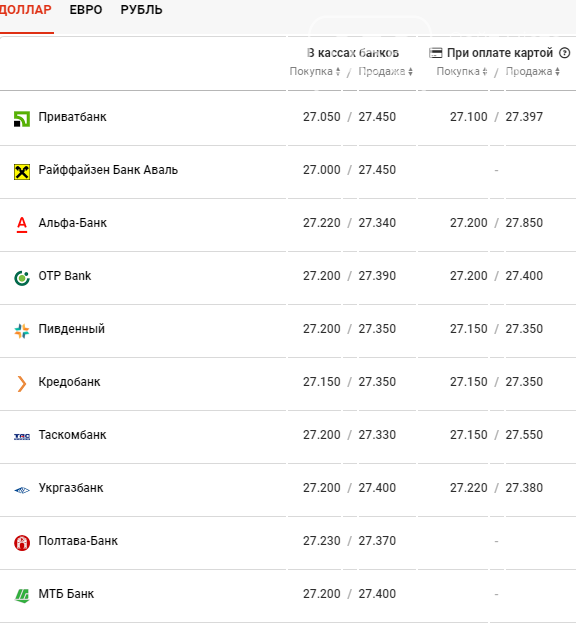
Task: Open the Альфа-Банк link
Action: (x=73, y=222)
